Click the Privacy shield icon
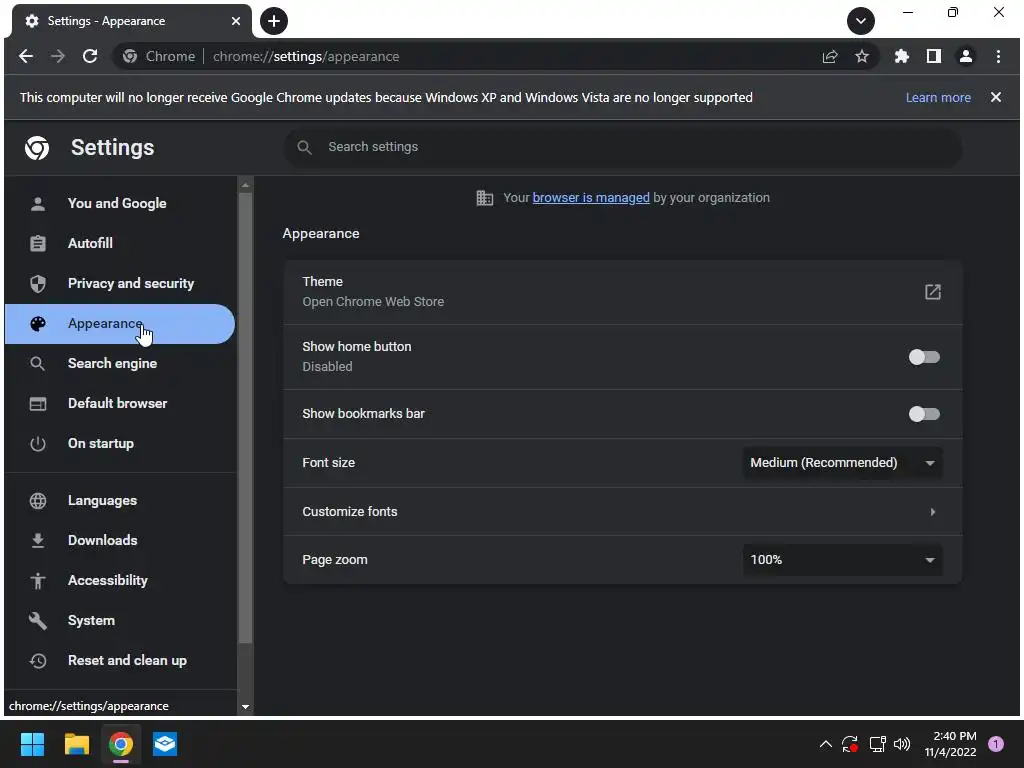The height and width of the screenshot is (768, 1024). pyautogui.click(x=38, y=283)
